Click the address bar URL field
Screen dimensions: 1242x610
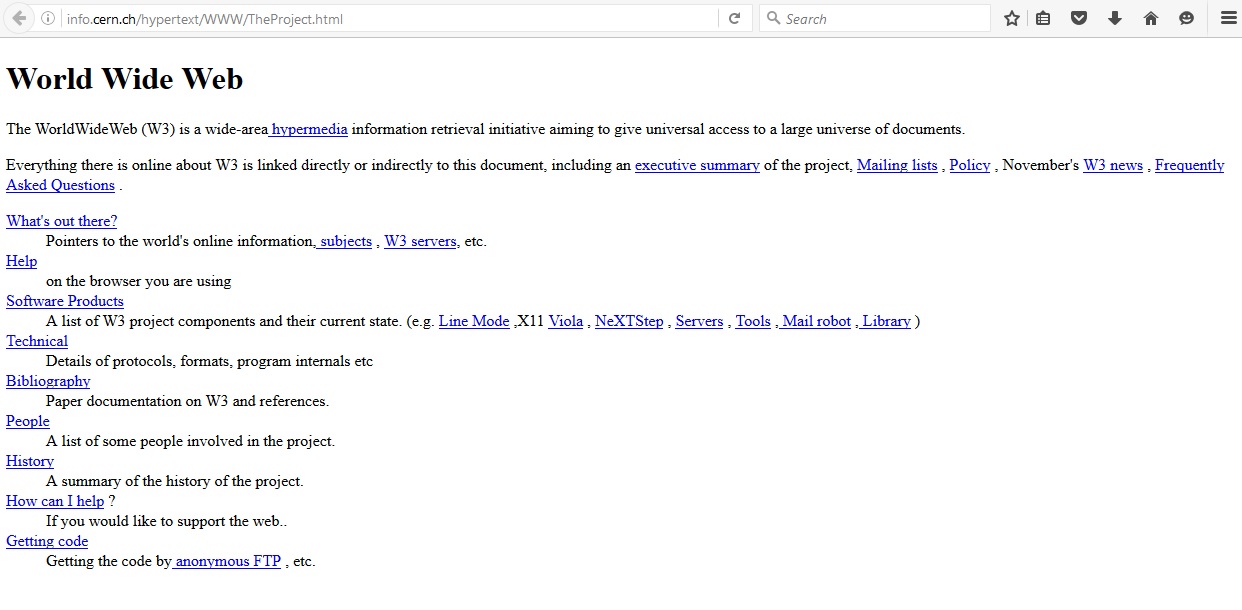[390, 18]
